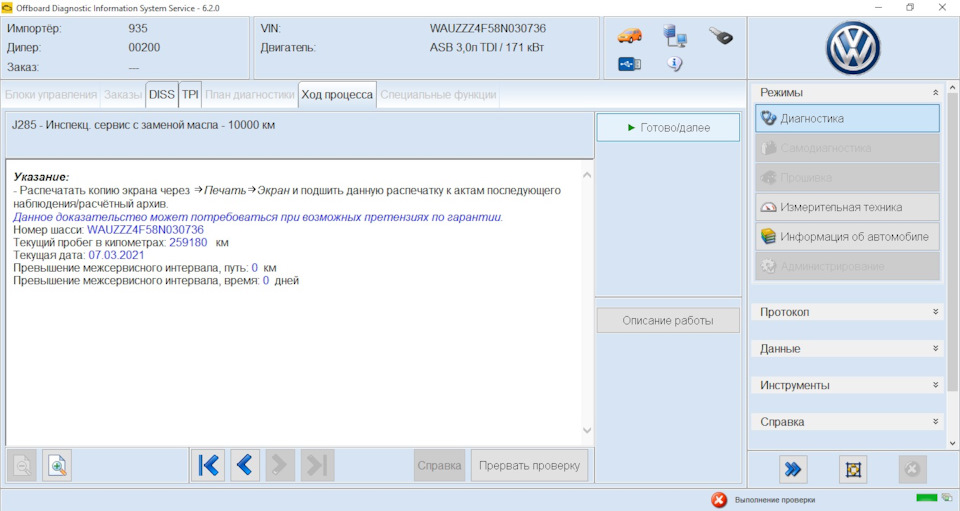Open the Специальные функции tab
This screenshot has height=511, width=960.
(x=438, y=95)
